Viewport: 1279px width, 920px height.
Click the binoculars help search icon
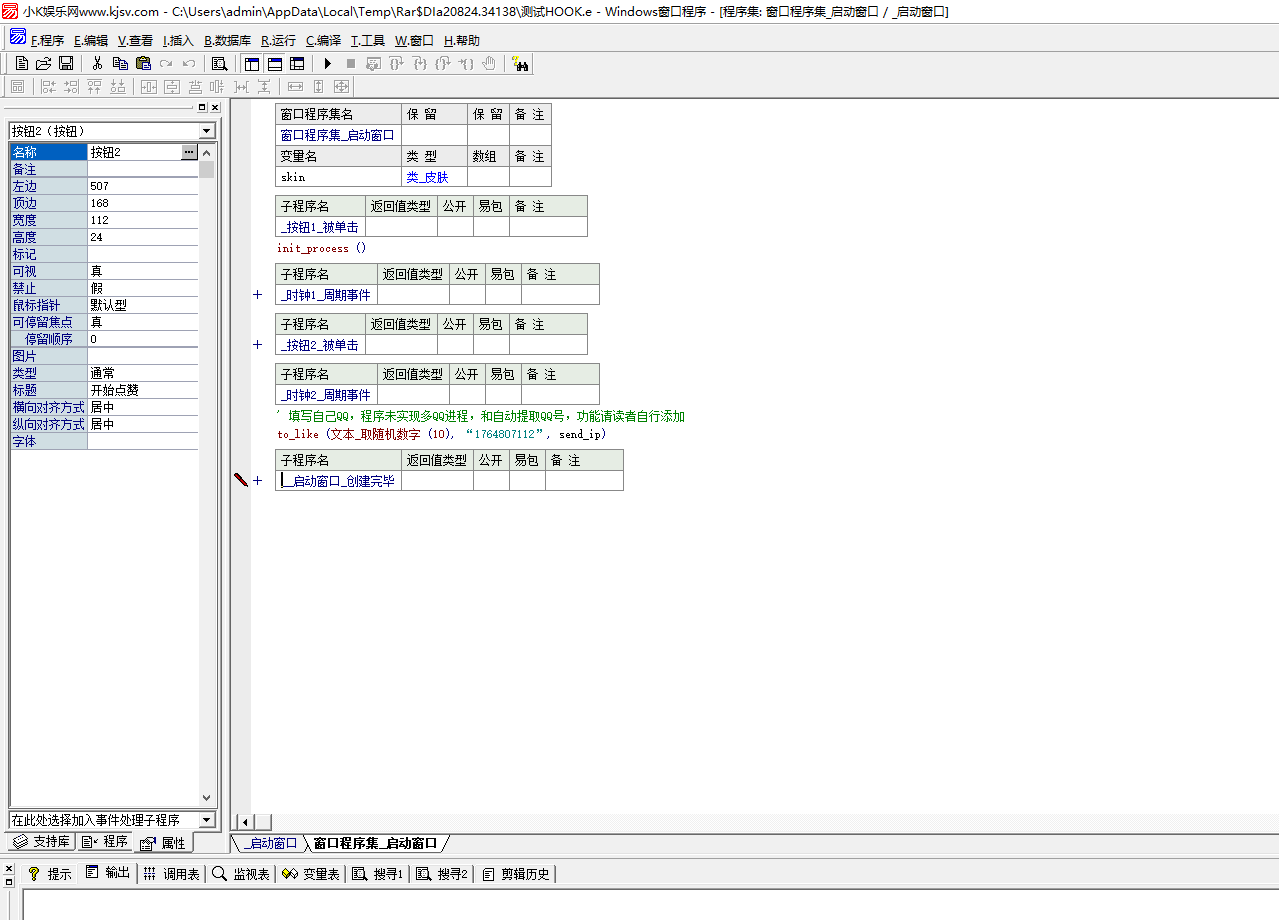520,63
